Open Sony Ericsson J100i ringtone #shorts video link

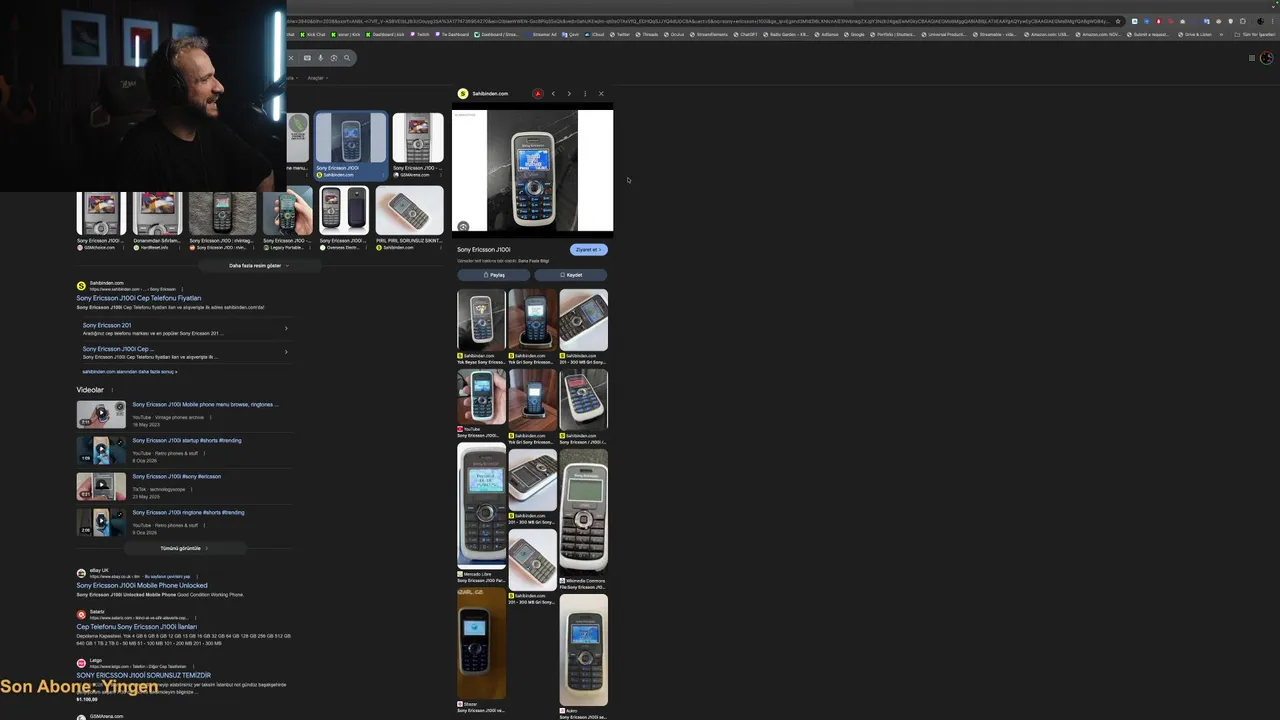pyautogui.click(x=188, y=513)
